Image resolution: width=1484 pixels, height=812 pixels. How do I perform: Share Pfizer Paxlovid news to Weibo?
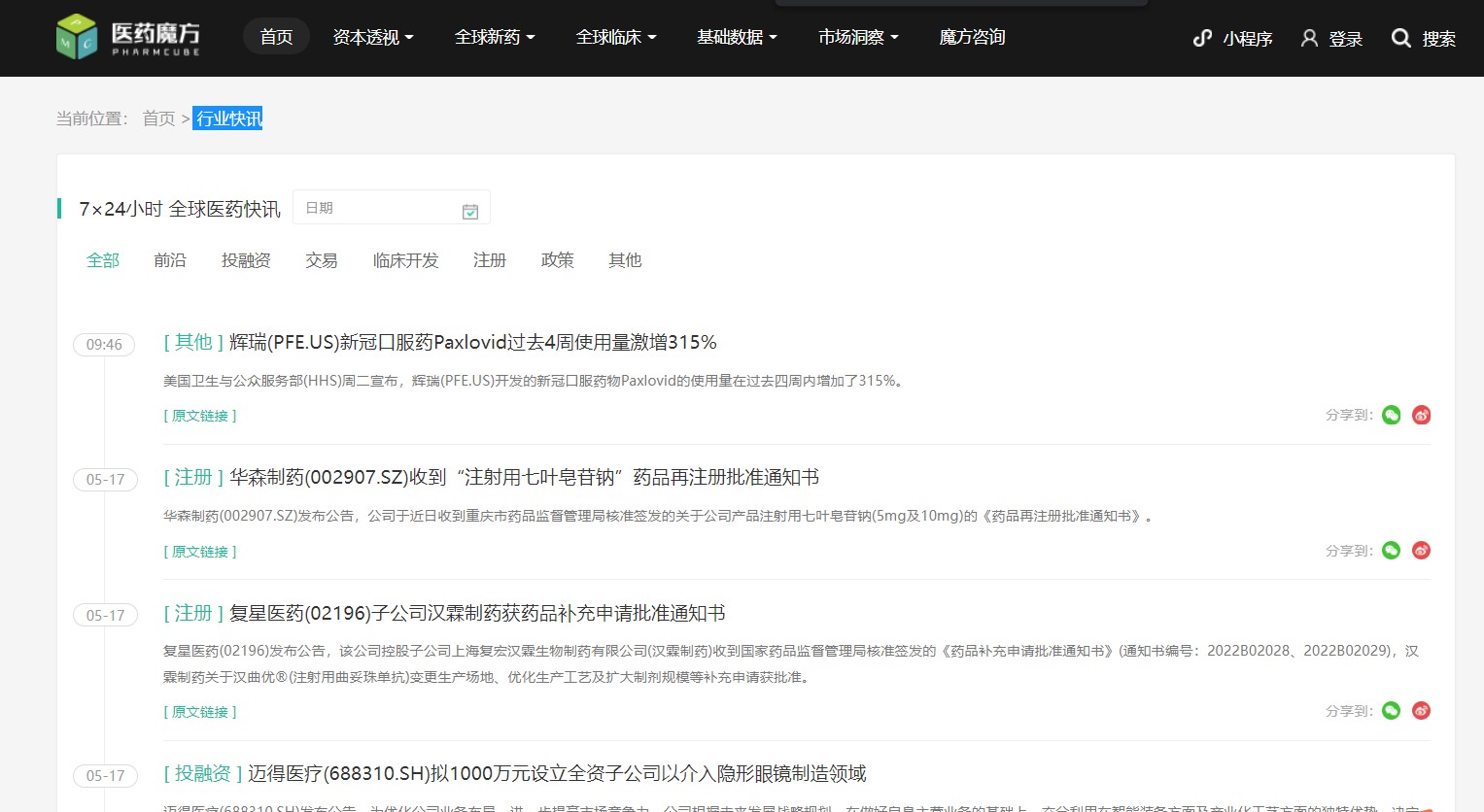pos(1421,416)
